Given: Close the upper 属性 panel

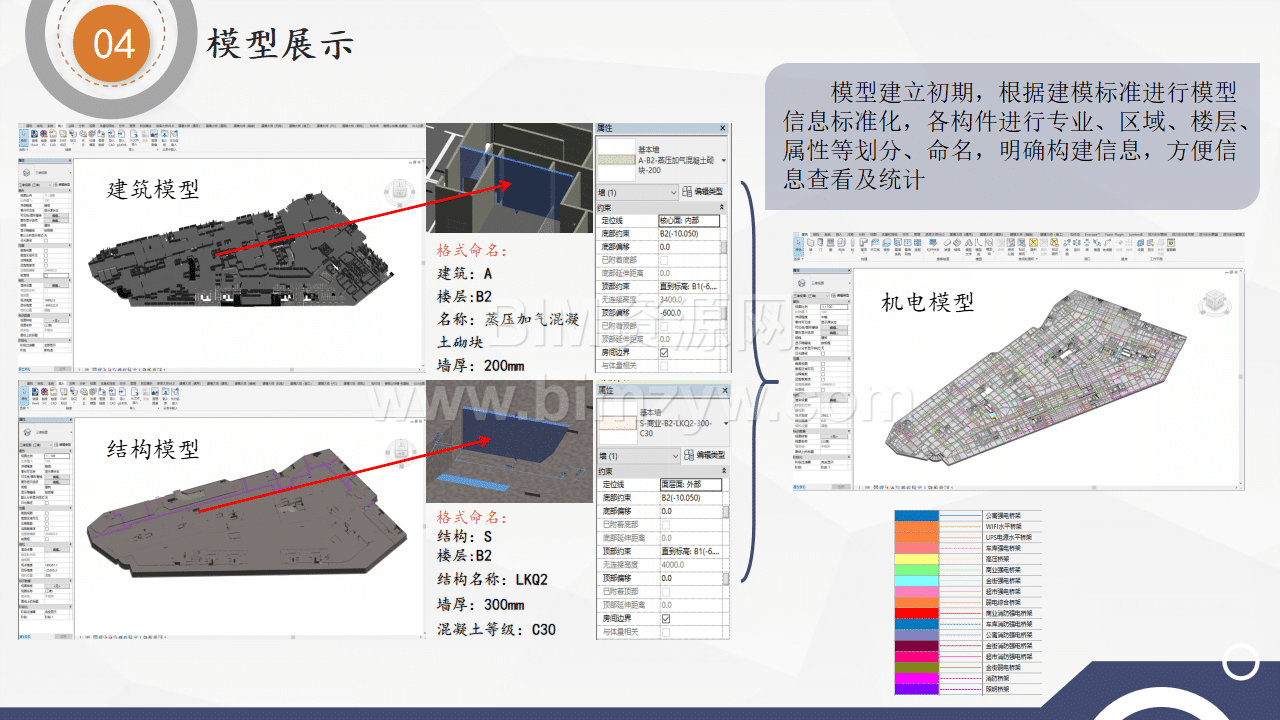Looking at the screenshot, I should pos(723,129).
